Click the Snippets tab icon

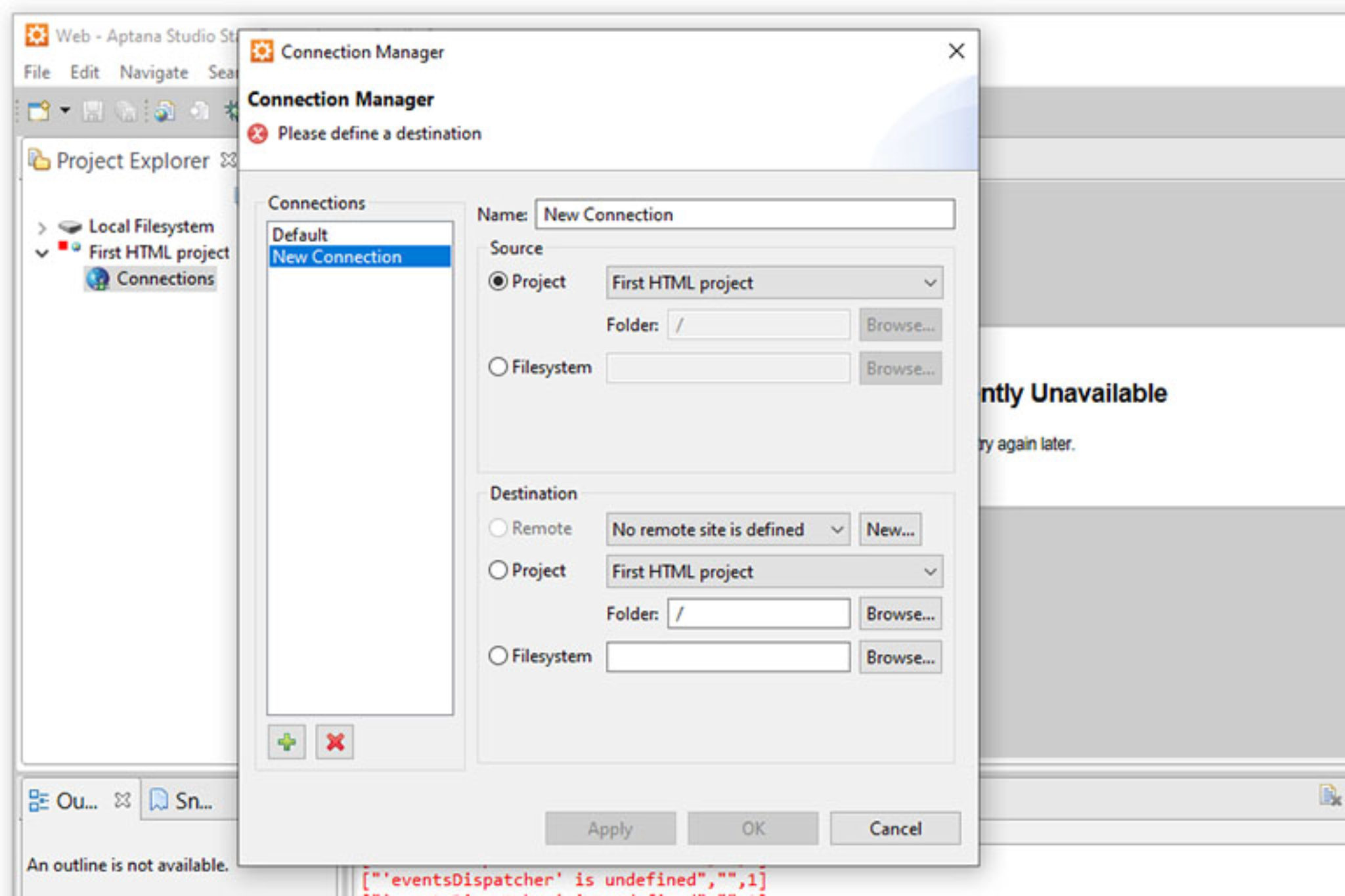(x=159, y=800)
